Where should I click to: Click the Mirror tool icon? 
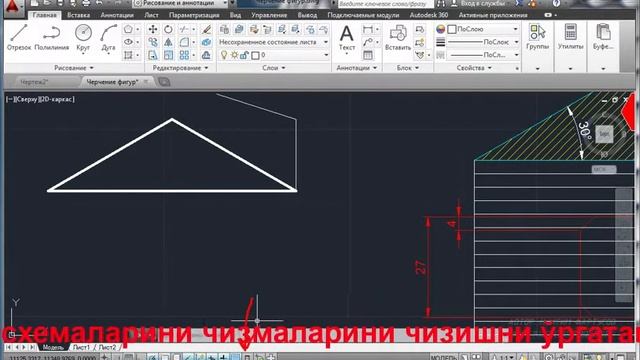(x=168, y=42)
